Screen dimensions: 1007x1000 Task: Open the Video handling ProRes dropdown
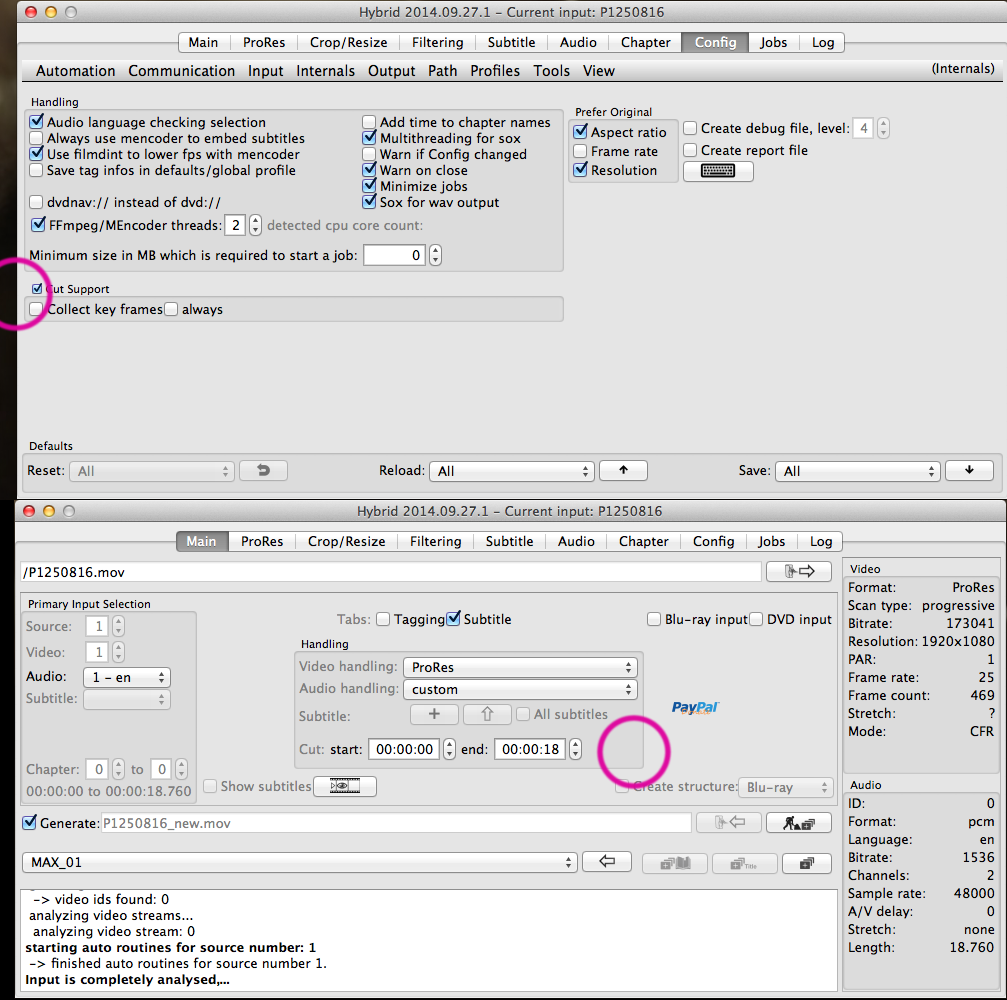[x=520, y=667]
